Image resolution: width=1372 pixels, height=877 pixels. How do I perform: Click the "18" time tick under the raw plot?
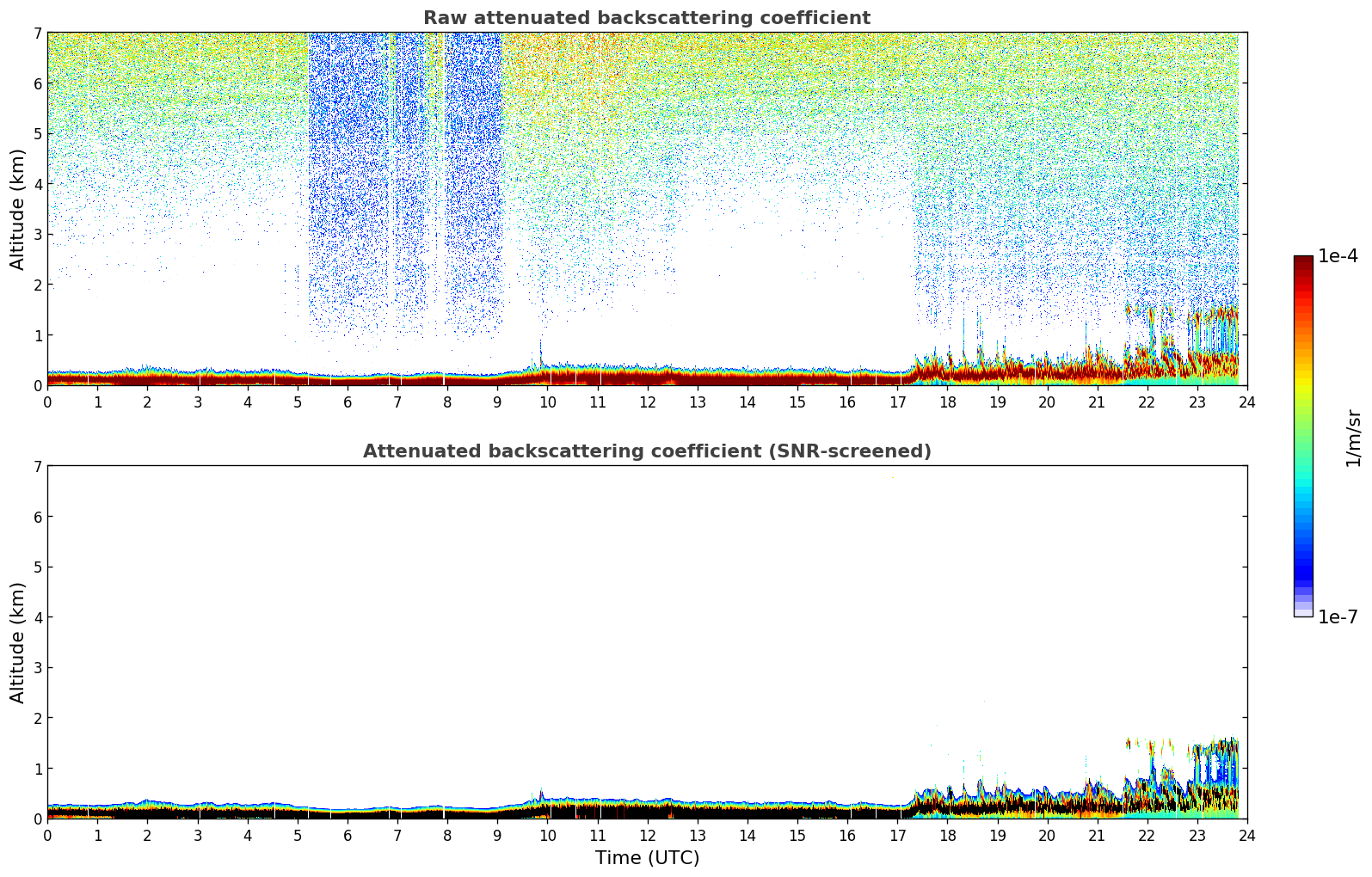(x=947, y=402)
